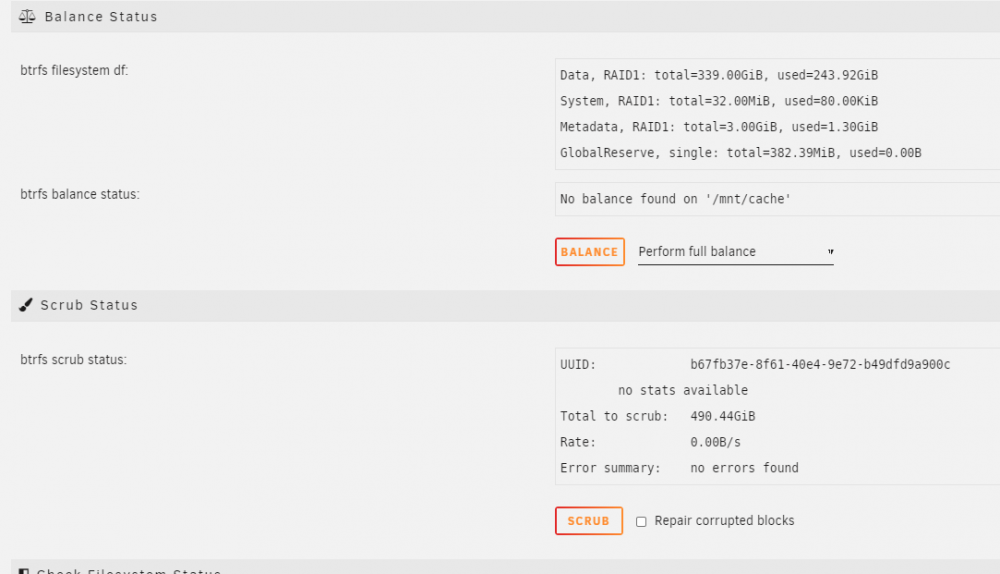Click the 'Total to scrub' line
This screenshot has width=1000, height=574.
point(658,416)
